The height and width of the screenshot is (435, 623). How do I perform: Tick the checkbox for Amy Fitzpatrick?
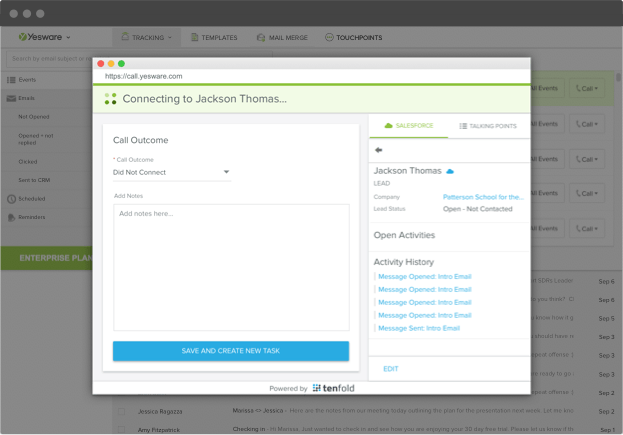pyautogui.click(x=122, y=429)
